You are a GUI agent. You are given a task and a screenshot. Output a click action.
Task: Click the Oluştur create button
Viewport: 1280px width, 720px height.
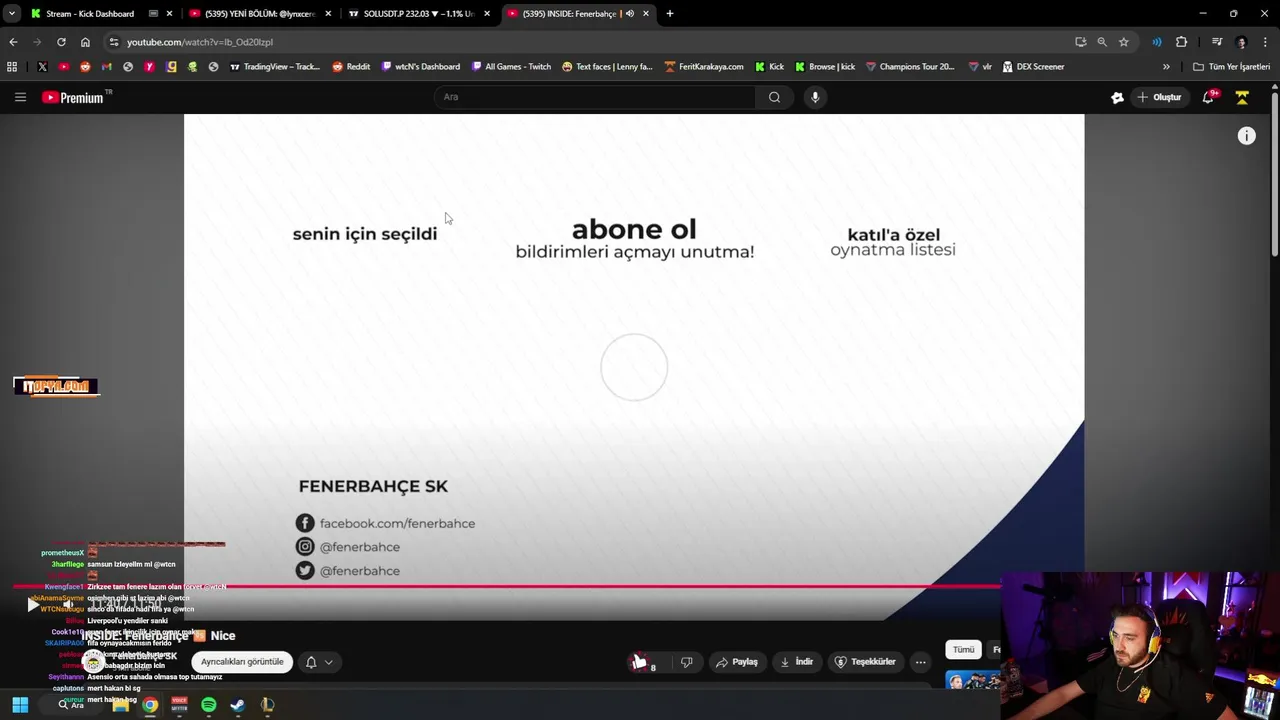pos(1160,97)
